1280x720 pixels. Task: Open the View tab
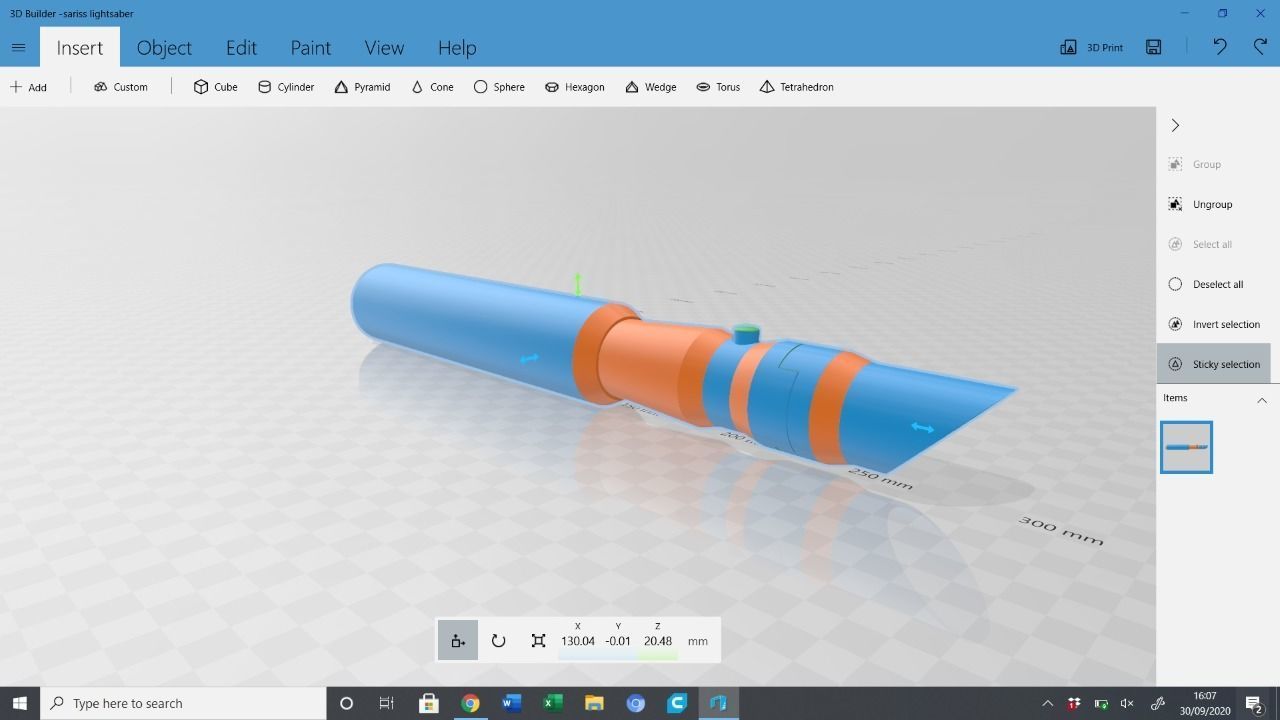[384, 47]
